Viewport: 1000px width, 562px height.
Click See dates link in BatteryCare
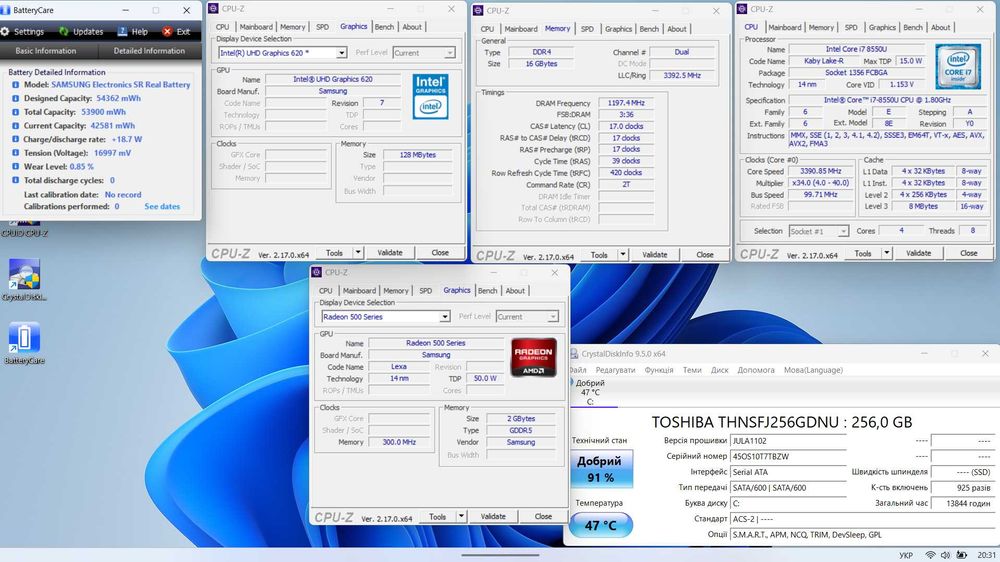click(162, 207)
